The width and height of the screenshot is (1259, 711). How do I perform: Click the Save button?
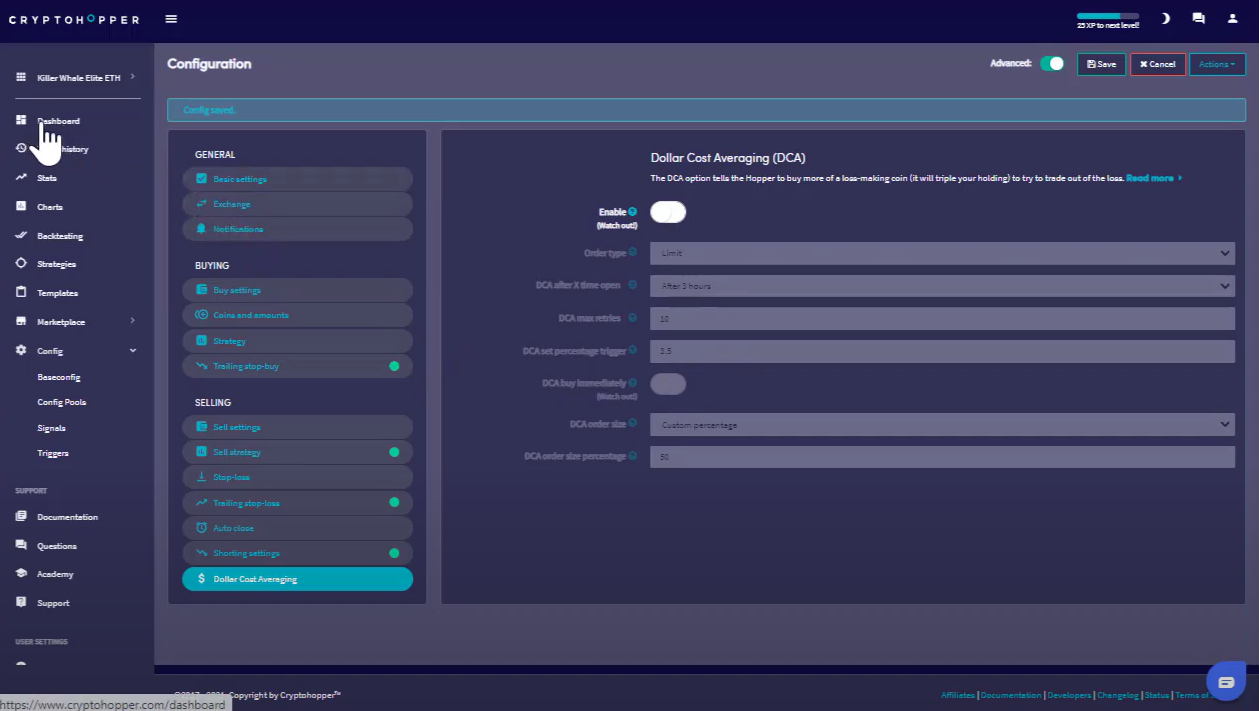coord(1101,64)
